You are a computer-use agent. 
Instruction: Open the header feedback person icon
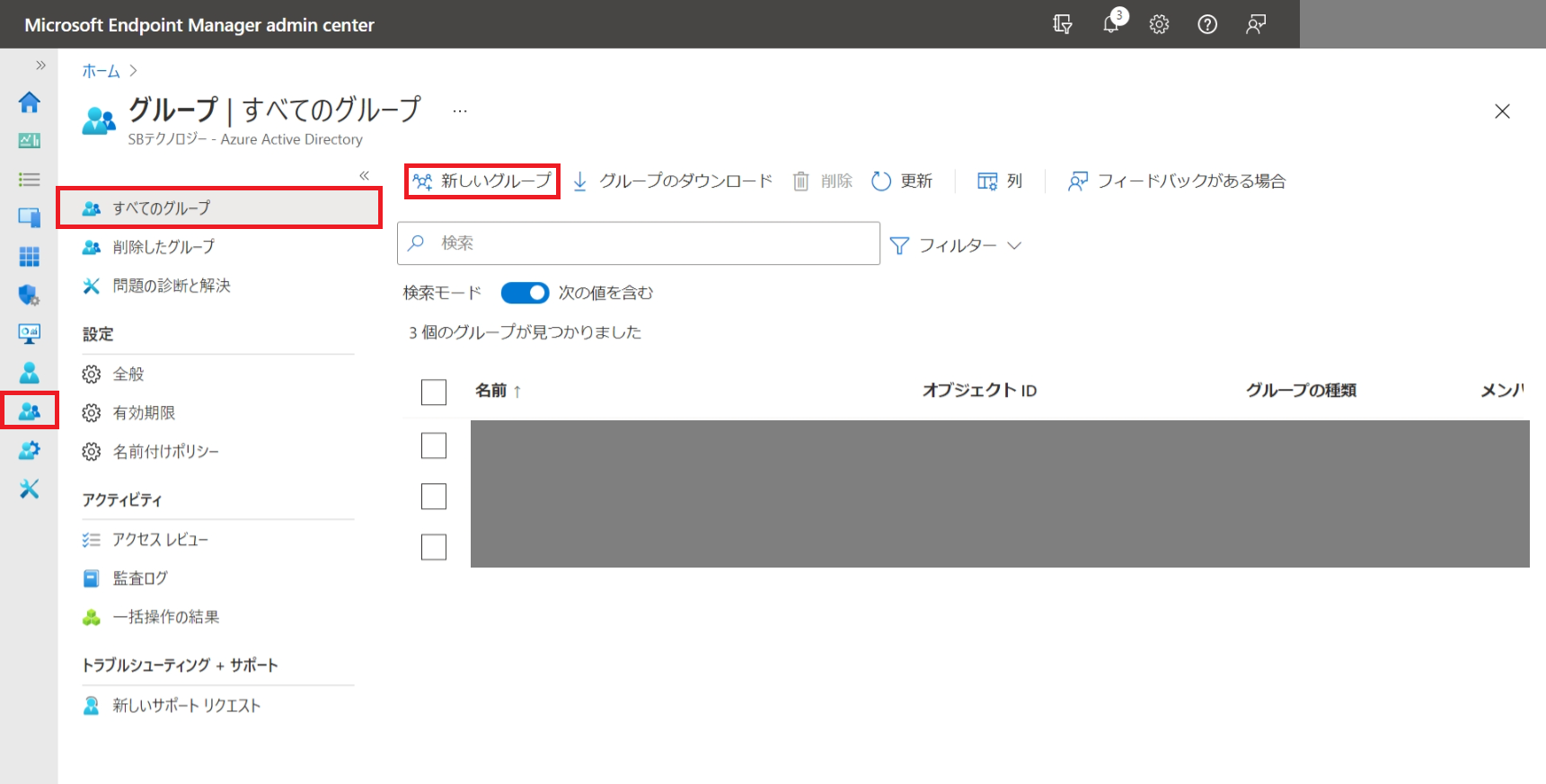[x=1256, y=24]
